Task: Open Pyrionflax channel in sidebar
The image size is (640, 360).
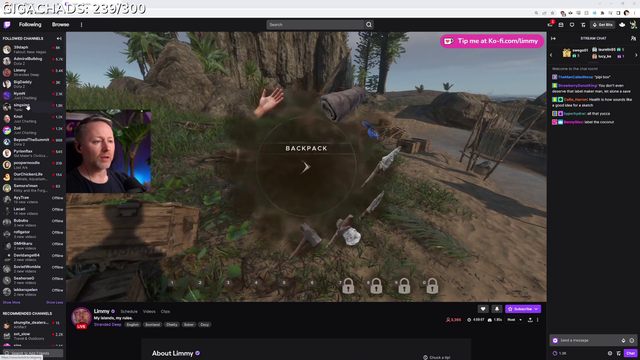Action: click(x=33, y=153)
